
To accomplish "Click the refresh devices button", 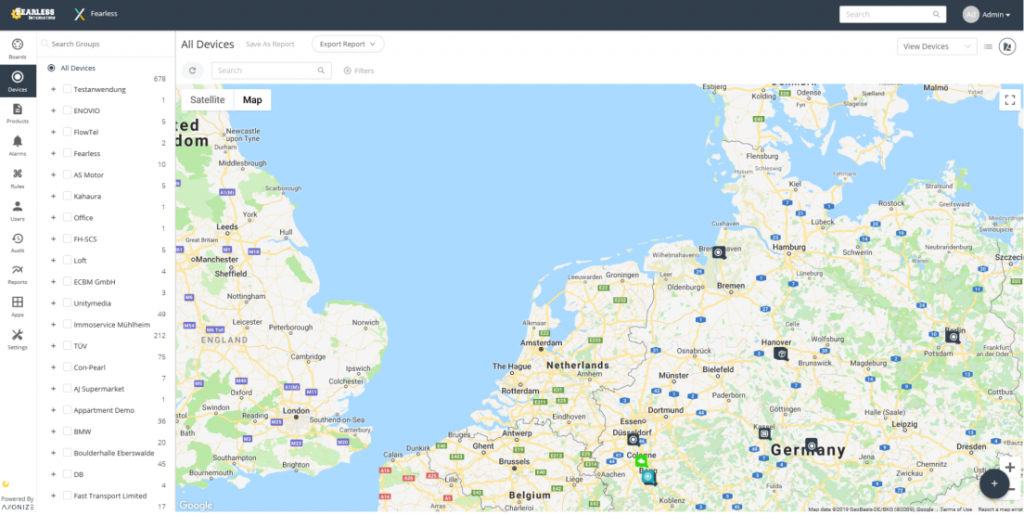I will click(x=193, y=71).
